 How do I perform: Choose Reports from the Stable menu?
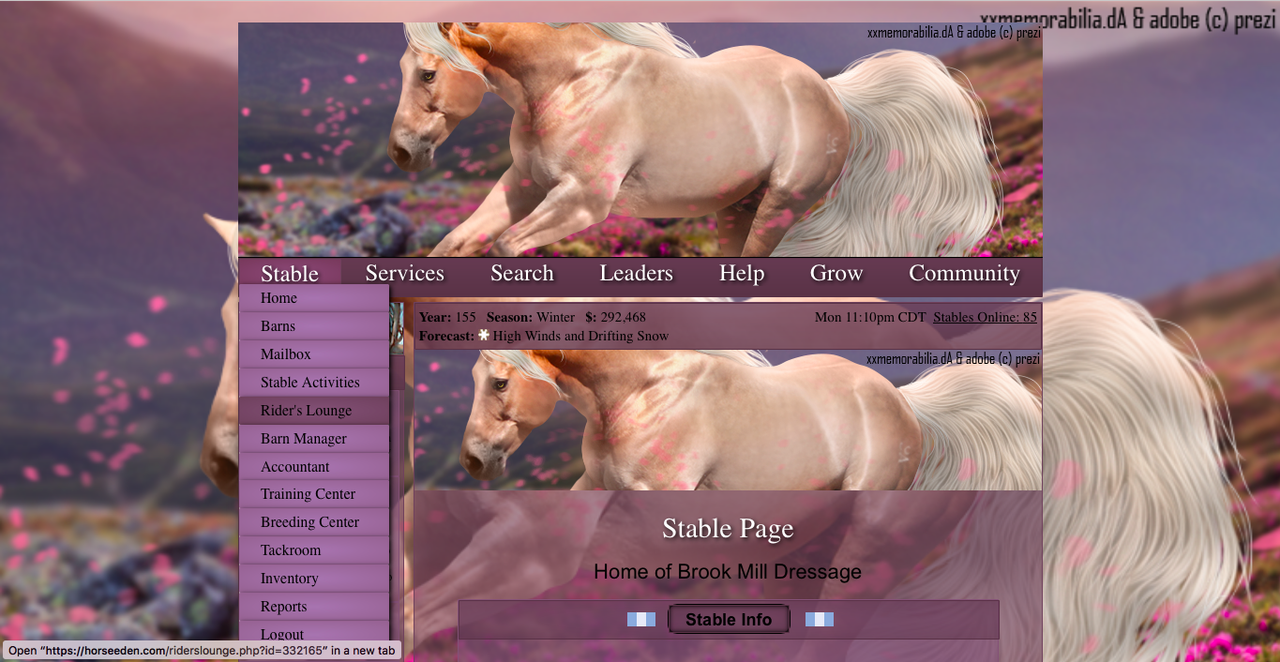(x=314, y=606)
